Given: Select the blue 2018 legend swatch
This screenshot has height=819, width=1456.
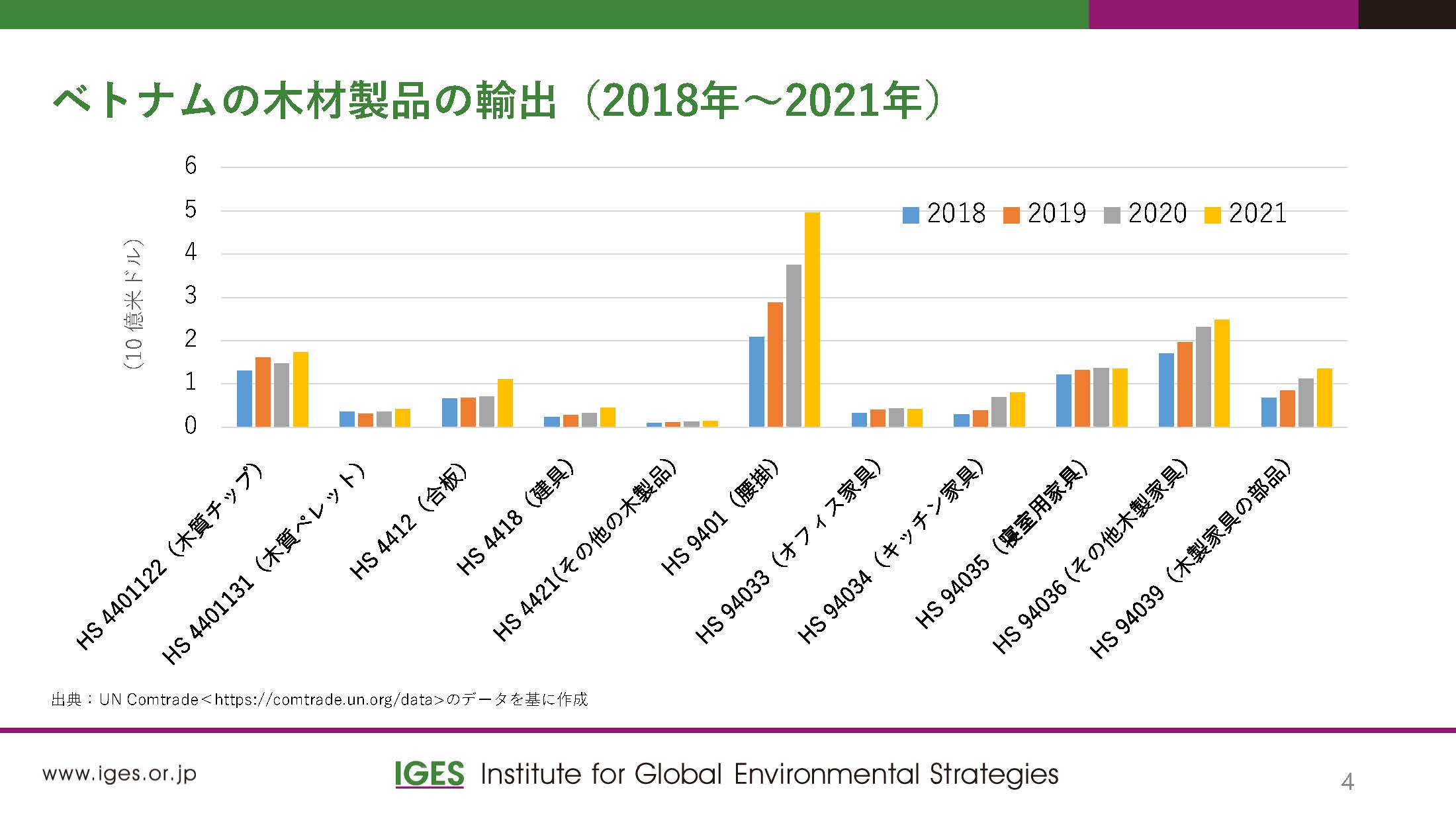Looking at the screenshot, I should click(x=911, y=215).
